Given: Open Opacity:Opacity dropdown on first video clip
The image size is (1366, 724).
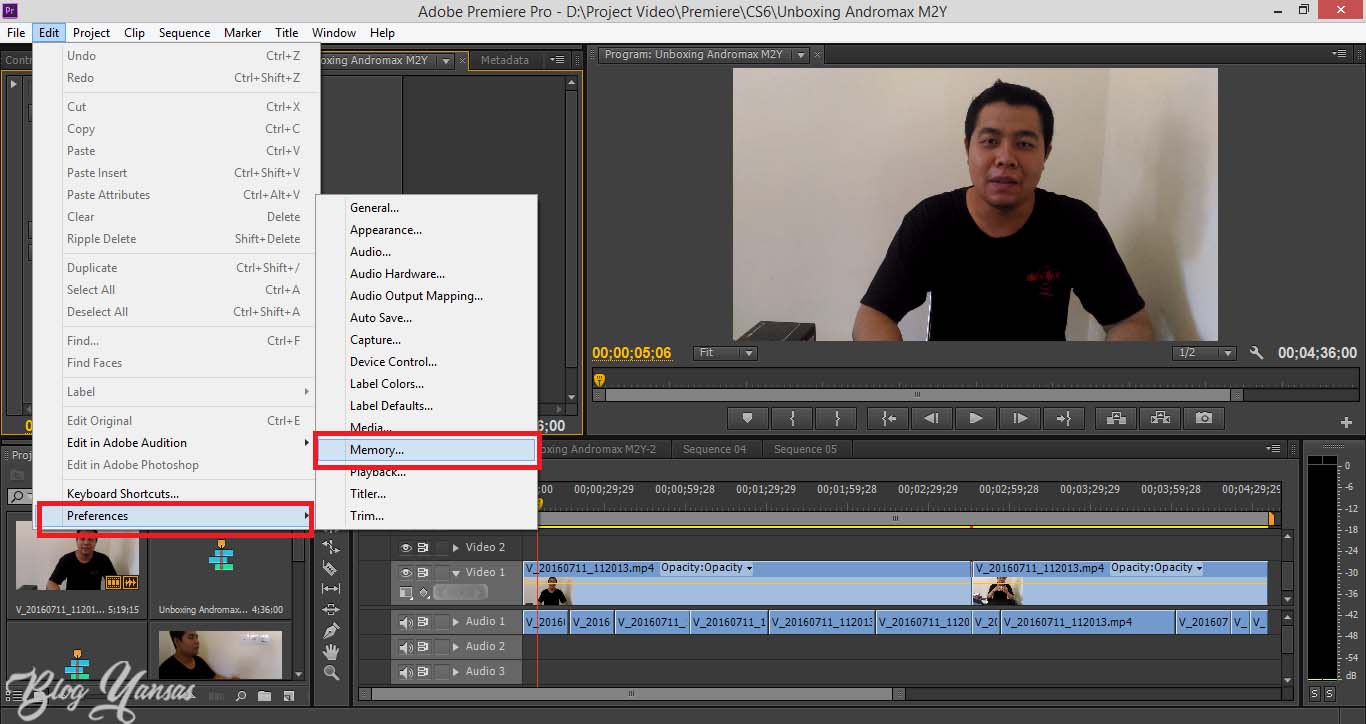Looking at the screenshot, I should (750, 568).
